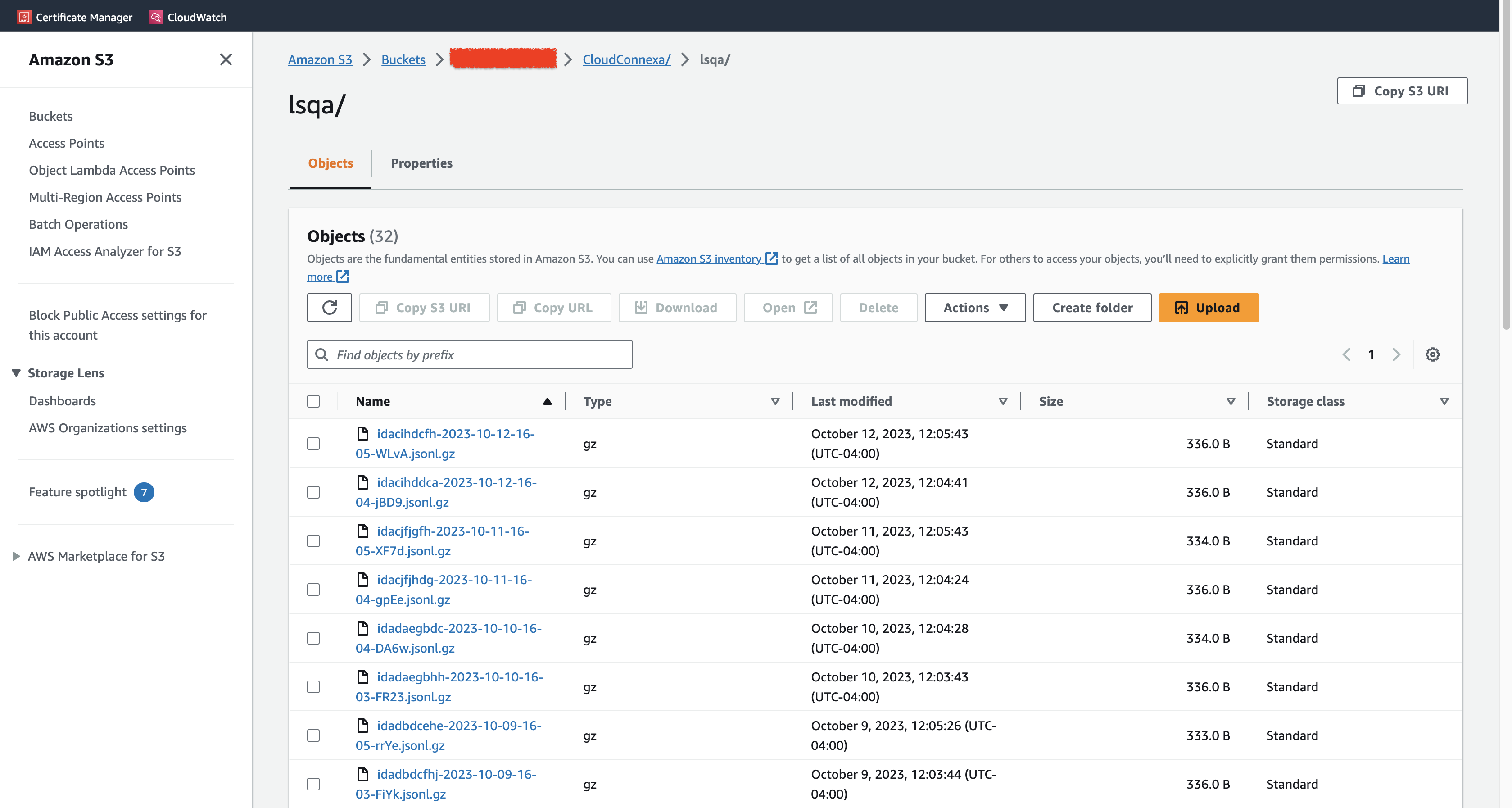
Task: Click the Find objects by prefix field
Action: [469, 354]
